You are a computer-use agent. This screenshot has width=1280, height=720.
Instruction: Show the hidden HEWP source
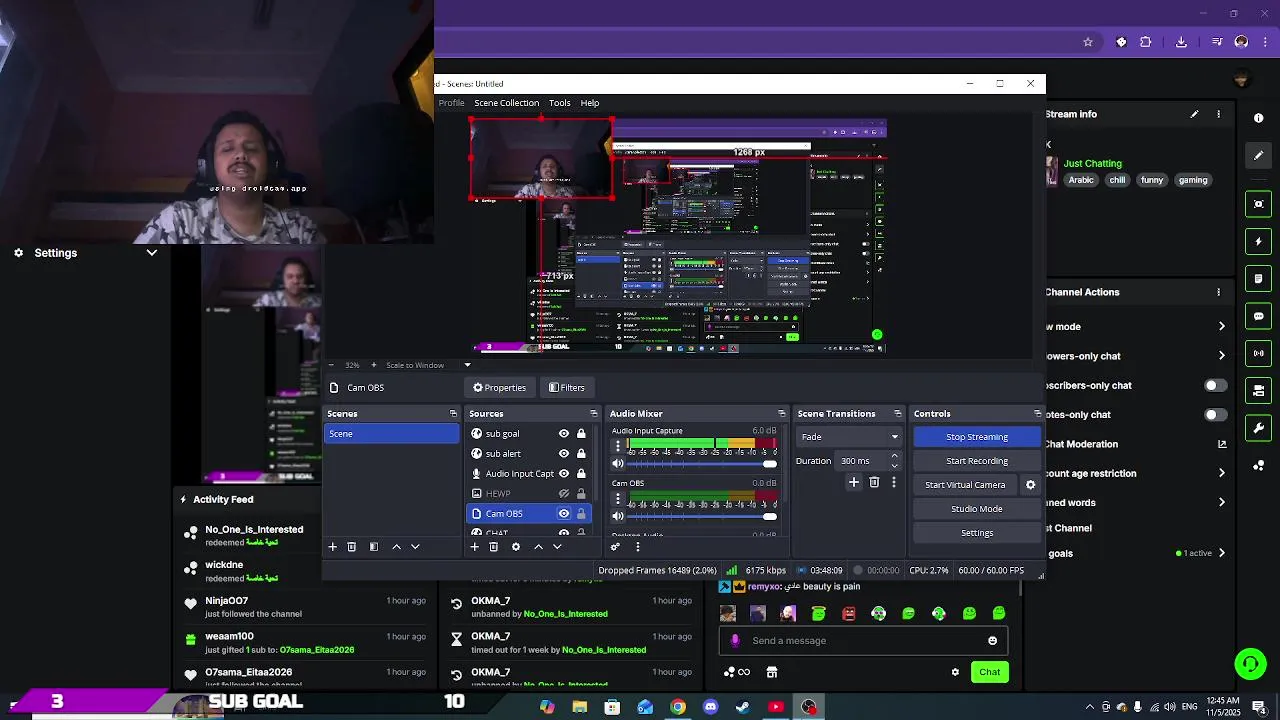[x=564, y=494]
